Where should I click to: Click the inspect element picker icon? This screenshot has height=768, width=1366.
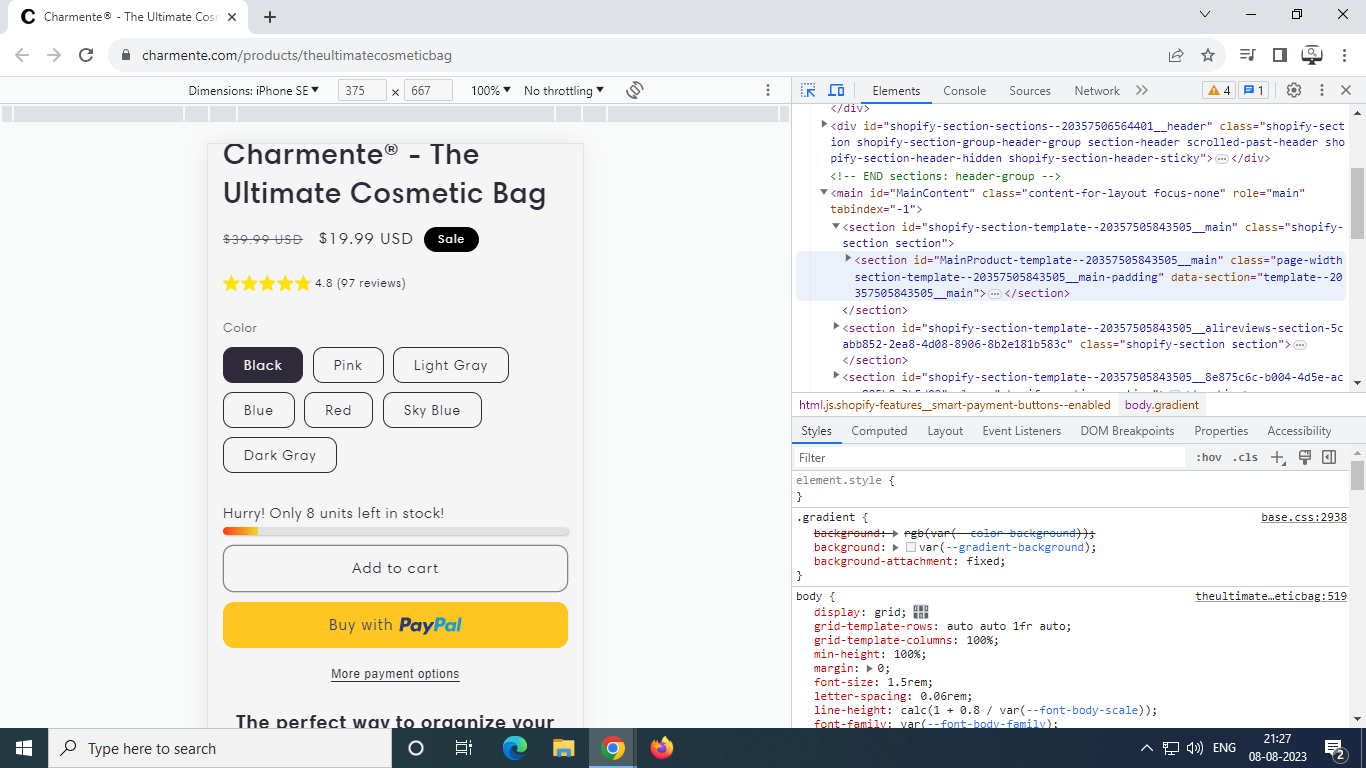[808, 90]
